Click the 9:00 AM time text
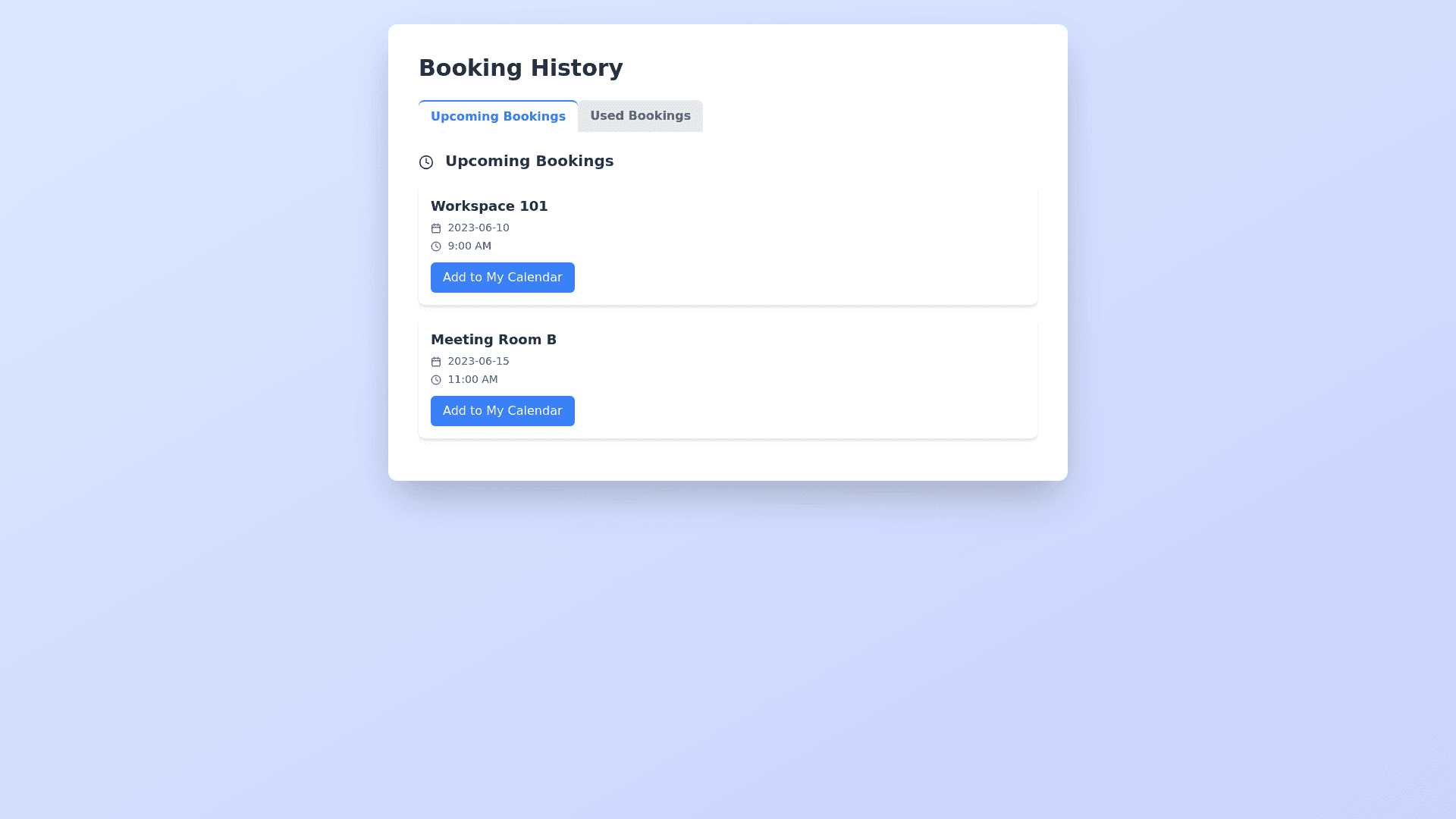This screenshot has height=819, width=1456. coord(469,246)
